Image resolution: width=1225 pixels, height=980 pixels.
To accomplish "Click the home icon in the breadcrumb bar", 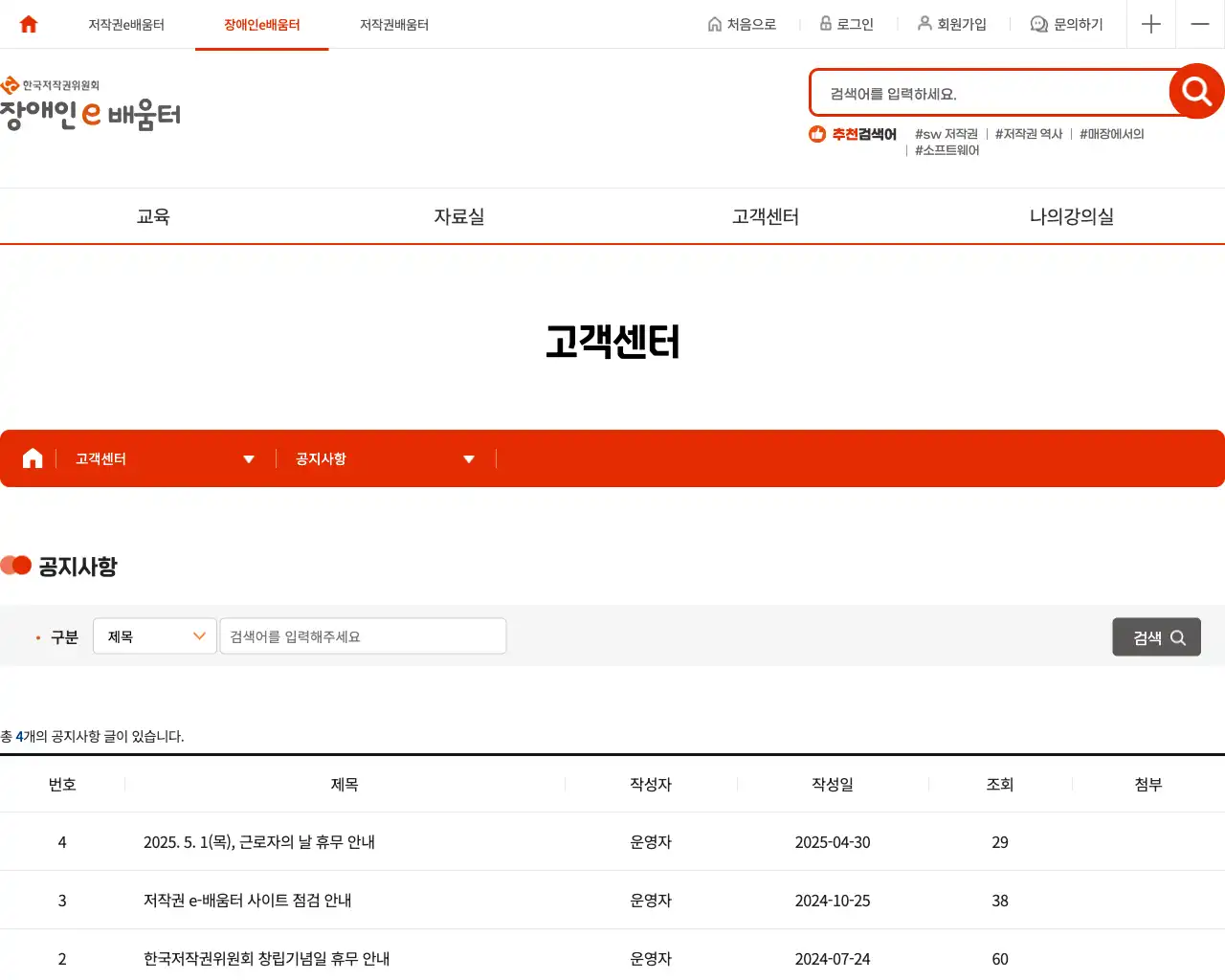I will 32,457.
